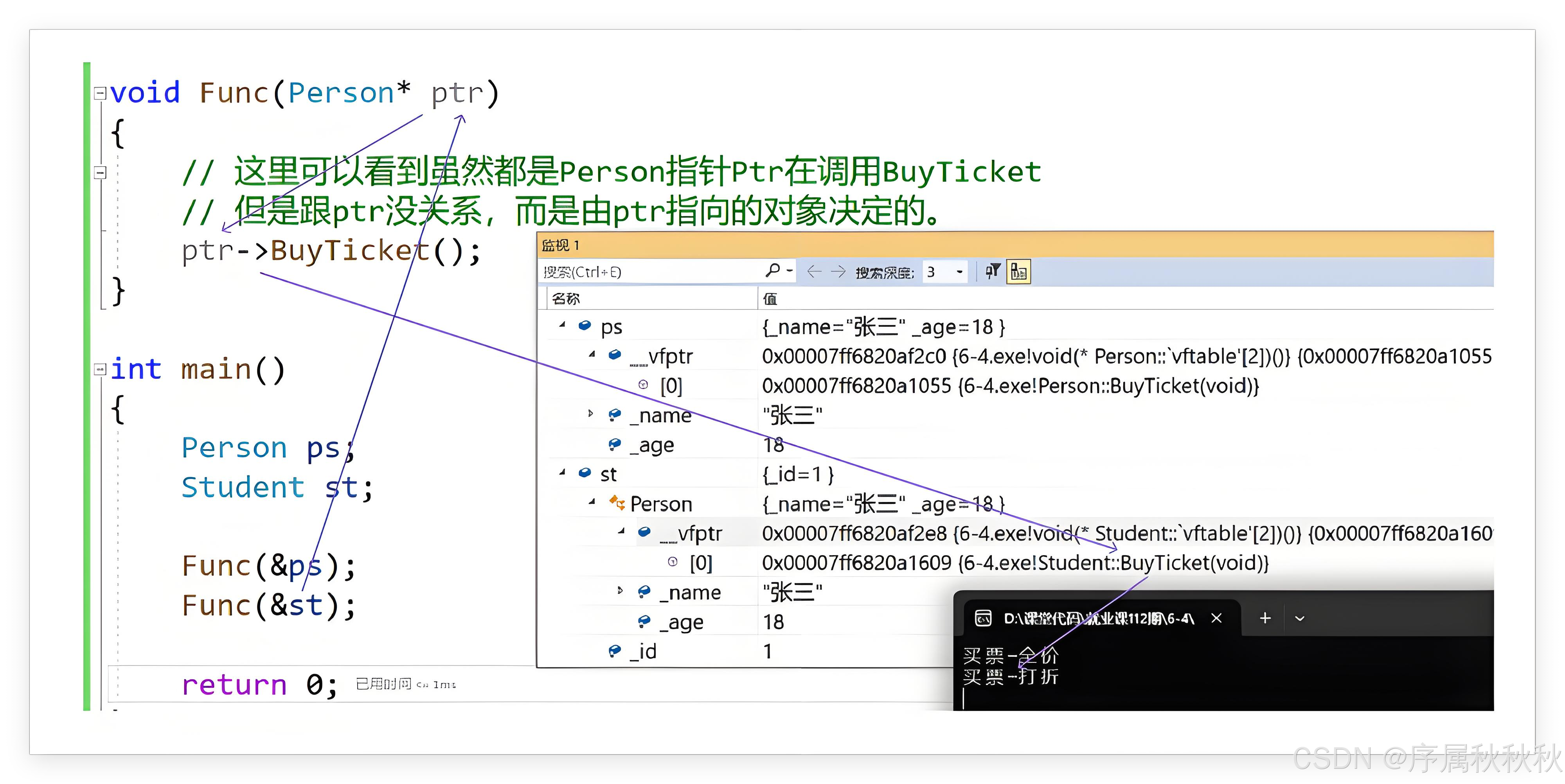Image resolution: width=1565 pixels, height=784 pixels.
Task: Select the ps value {_name="张三" _age=18 }
Action: 883,327
